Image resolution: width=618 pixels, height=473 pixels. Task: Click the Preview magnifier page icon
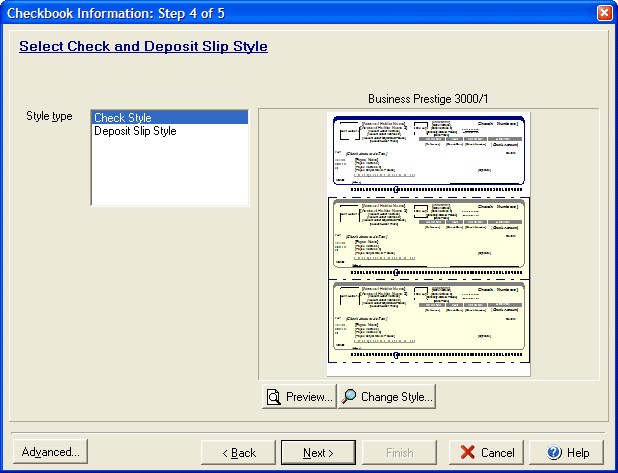[x=273, y=397]
